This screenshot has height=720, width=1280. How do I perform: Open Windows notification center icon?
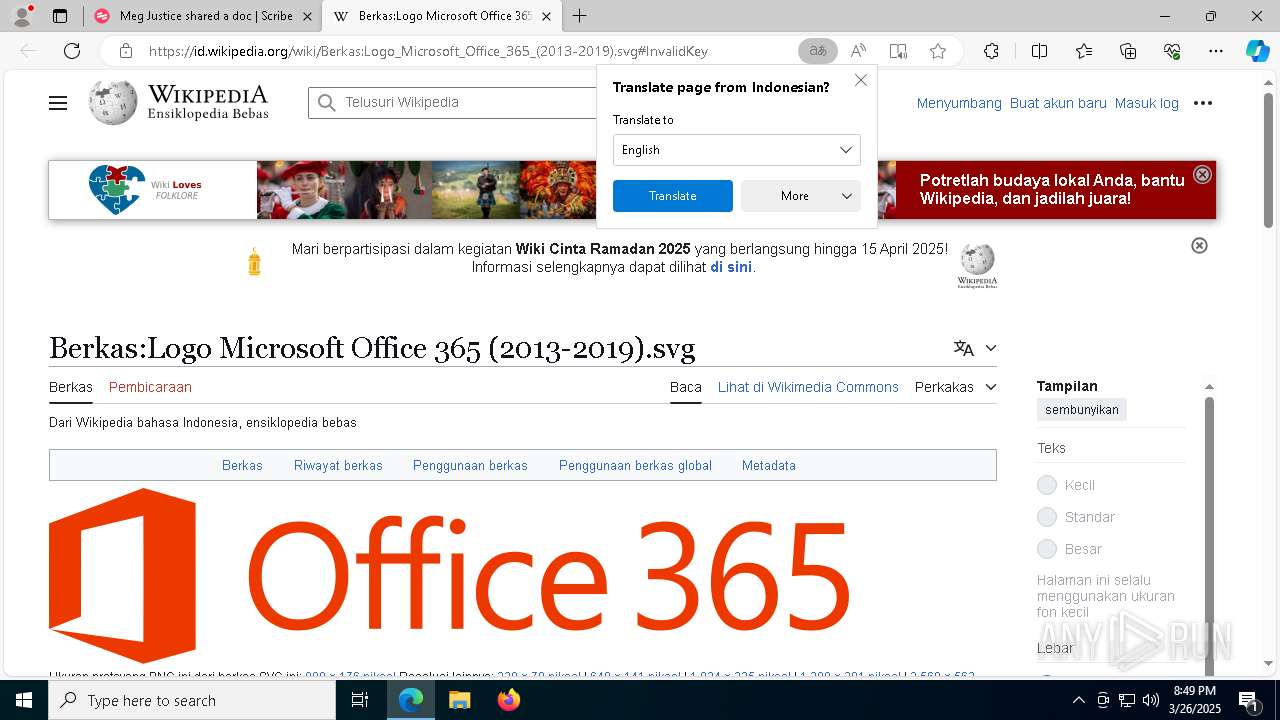(1248, 700)
